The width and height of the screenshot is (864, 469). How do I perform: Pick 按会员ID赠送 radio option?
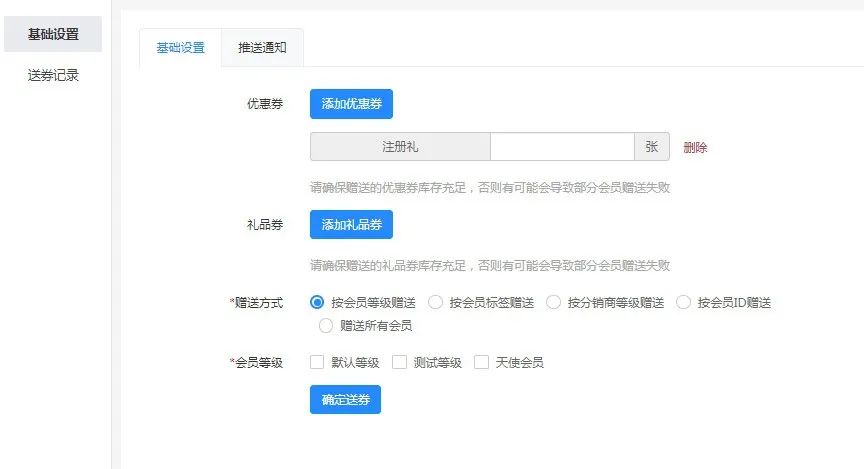(x=684, y=302)
